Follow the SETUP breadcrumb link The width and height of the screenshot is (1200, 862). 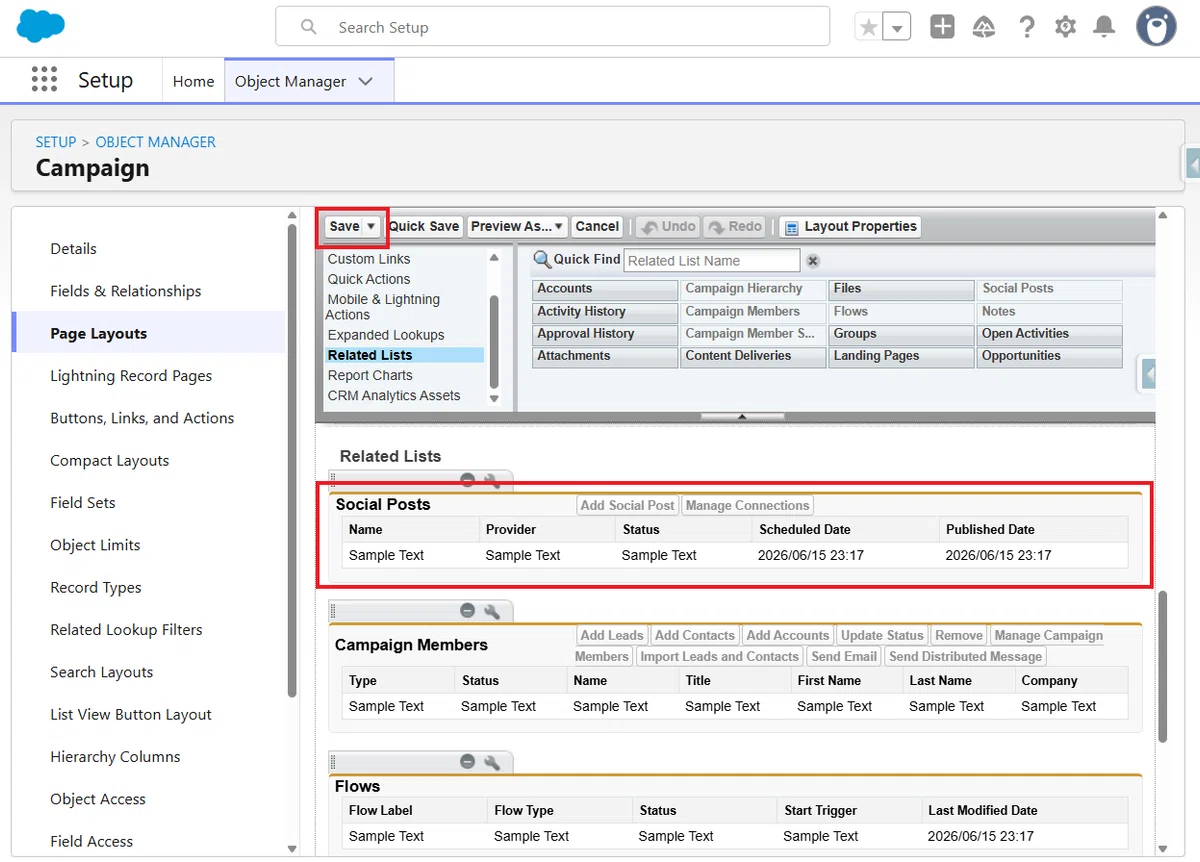tap(56, 142)
